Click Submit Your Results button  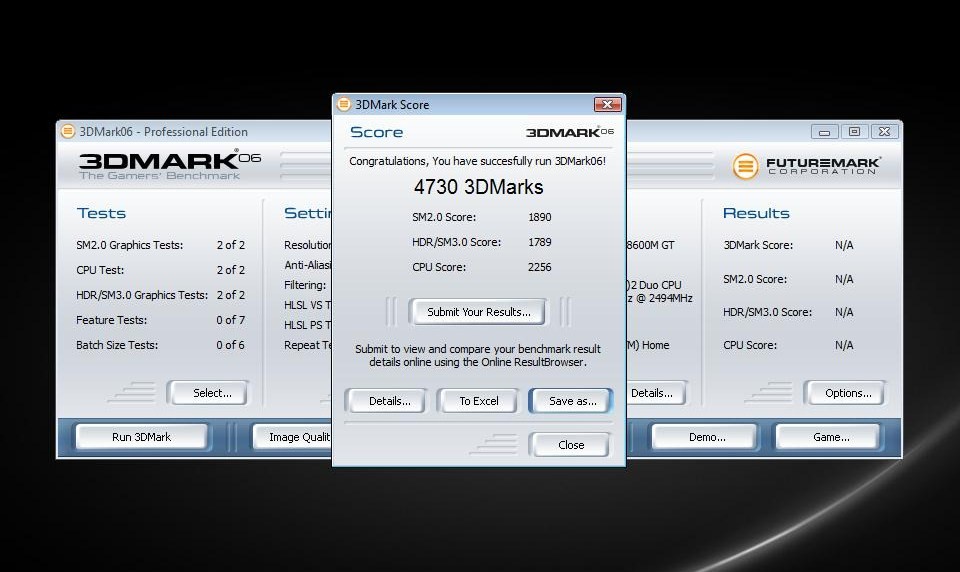(478, 312)
